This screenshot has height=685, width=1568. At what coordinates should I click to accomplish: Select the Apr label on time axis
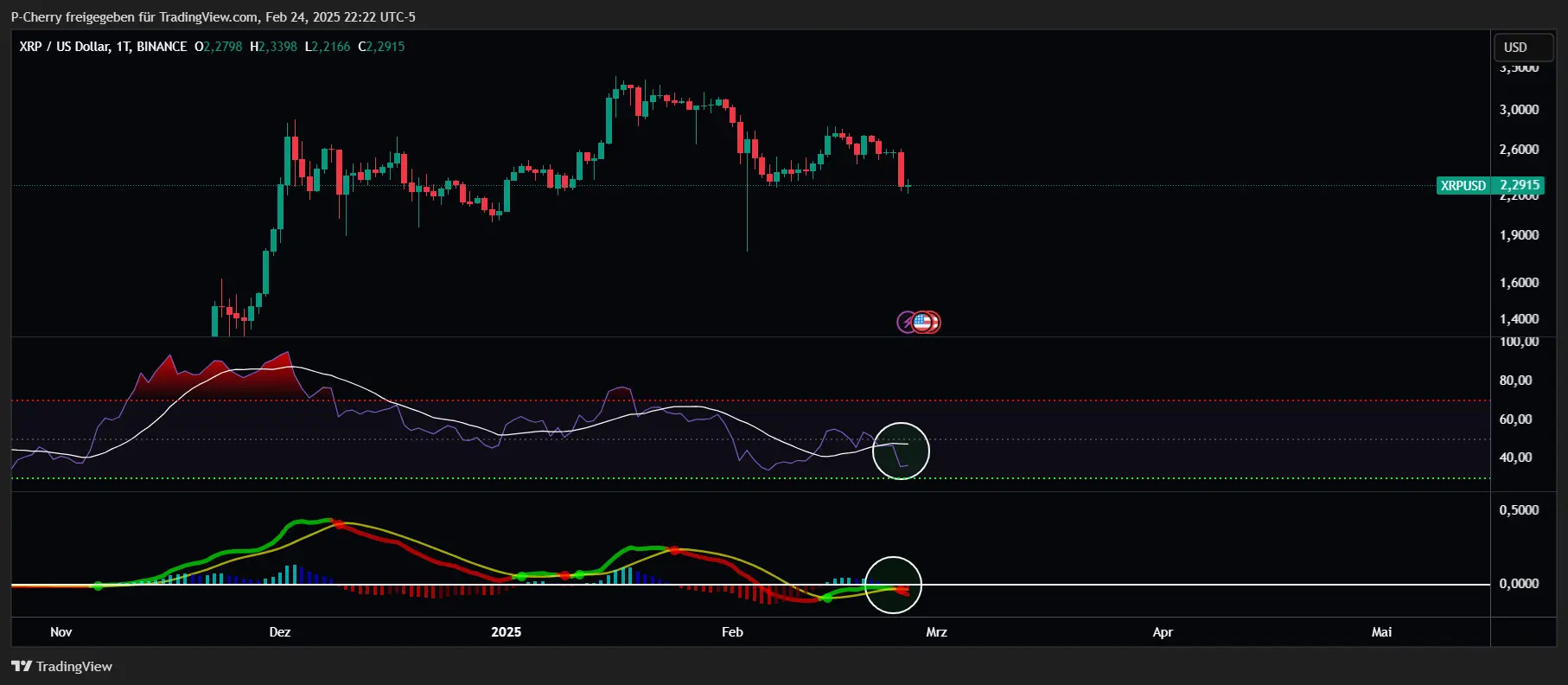(x=1163, y=632)
